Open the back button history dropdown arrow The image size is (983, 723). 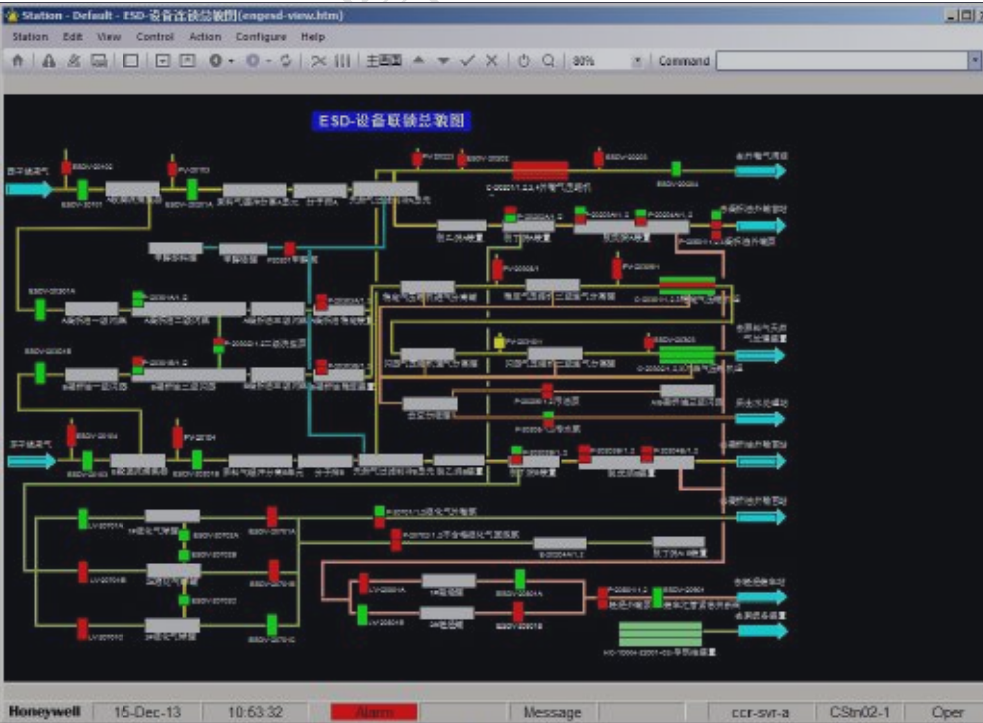(x=231, y=61)
